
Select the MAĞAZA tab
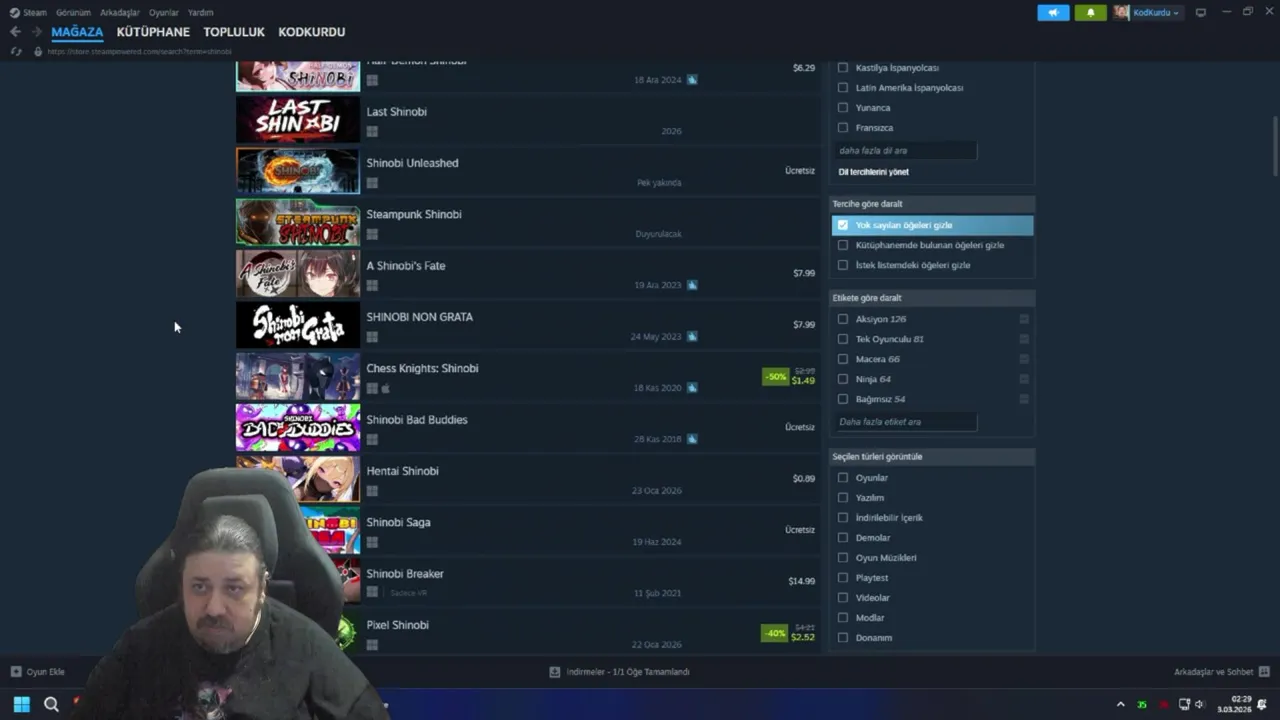(77, 32)
